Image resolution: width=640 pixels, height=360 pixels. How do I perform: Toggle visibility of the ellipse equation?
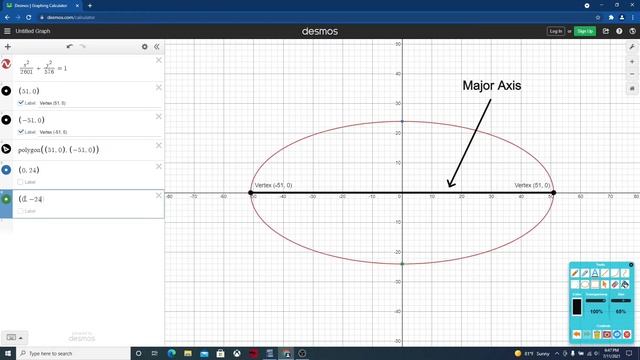(x=6, y=64)
